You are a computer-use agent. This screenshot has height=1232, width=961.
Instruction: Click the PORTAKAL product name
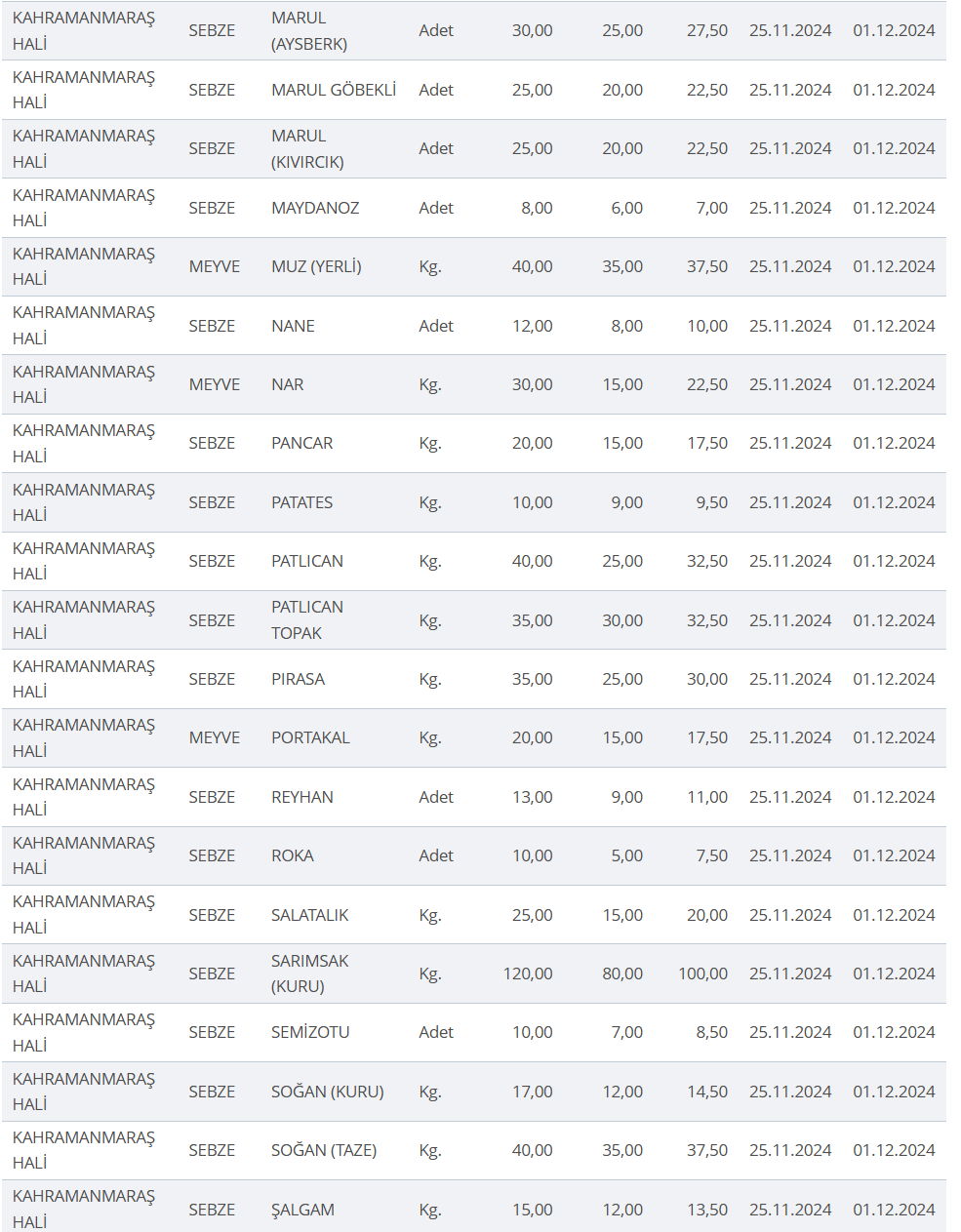(310, 737)
